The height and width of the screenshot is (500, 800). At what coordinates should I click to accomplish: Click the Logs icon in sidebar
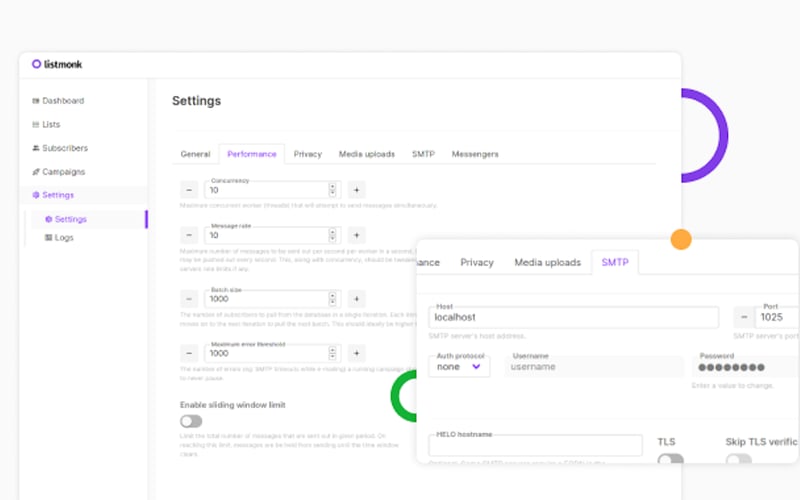pos(48,238)
